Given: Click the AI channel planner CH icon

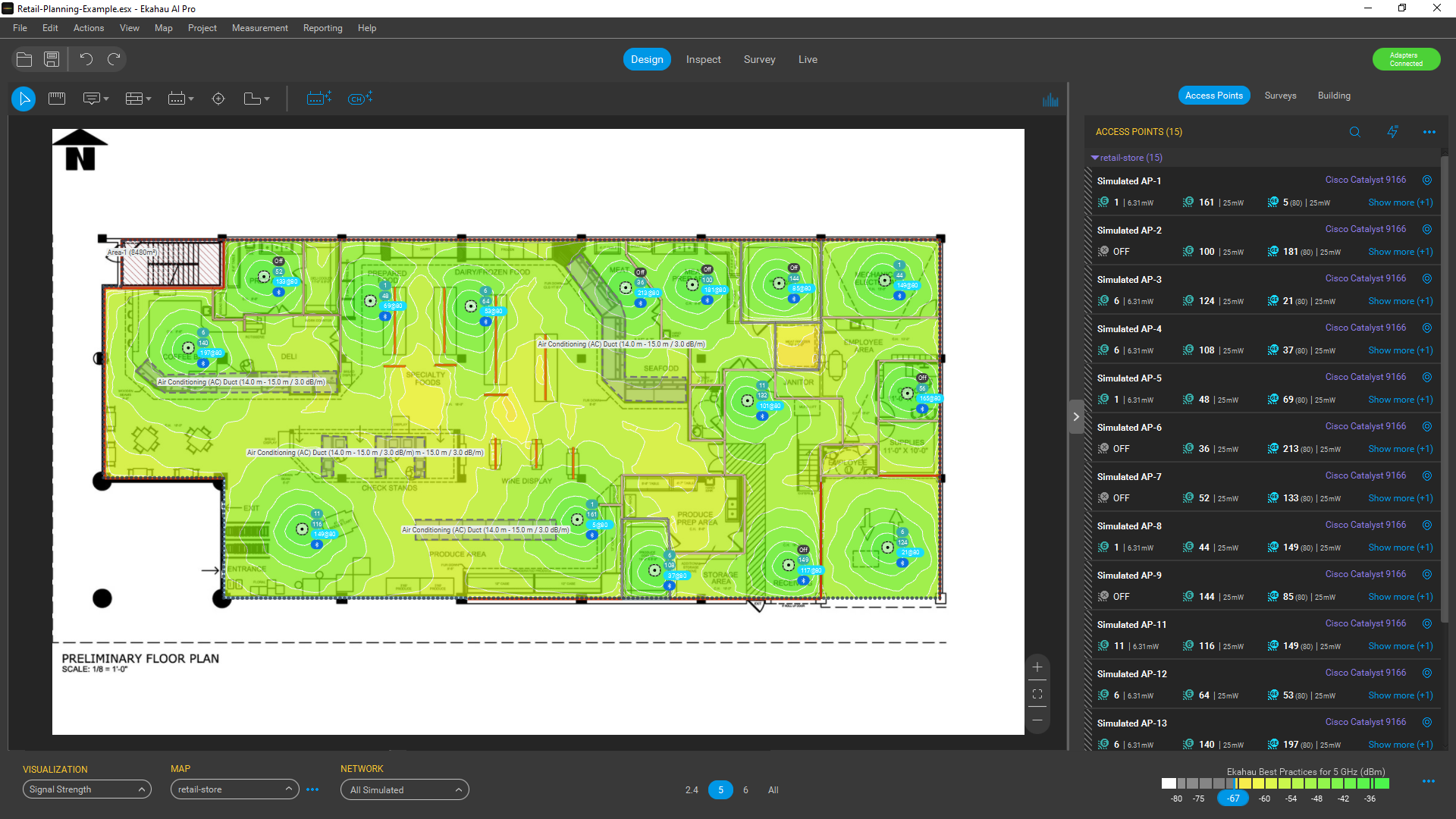Looking at the screenshot, I should point(359,99).
